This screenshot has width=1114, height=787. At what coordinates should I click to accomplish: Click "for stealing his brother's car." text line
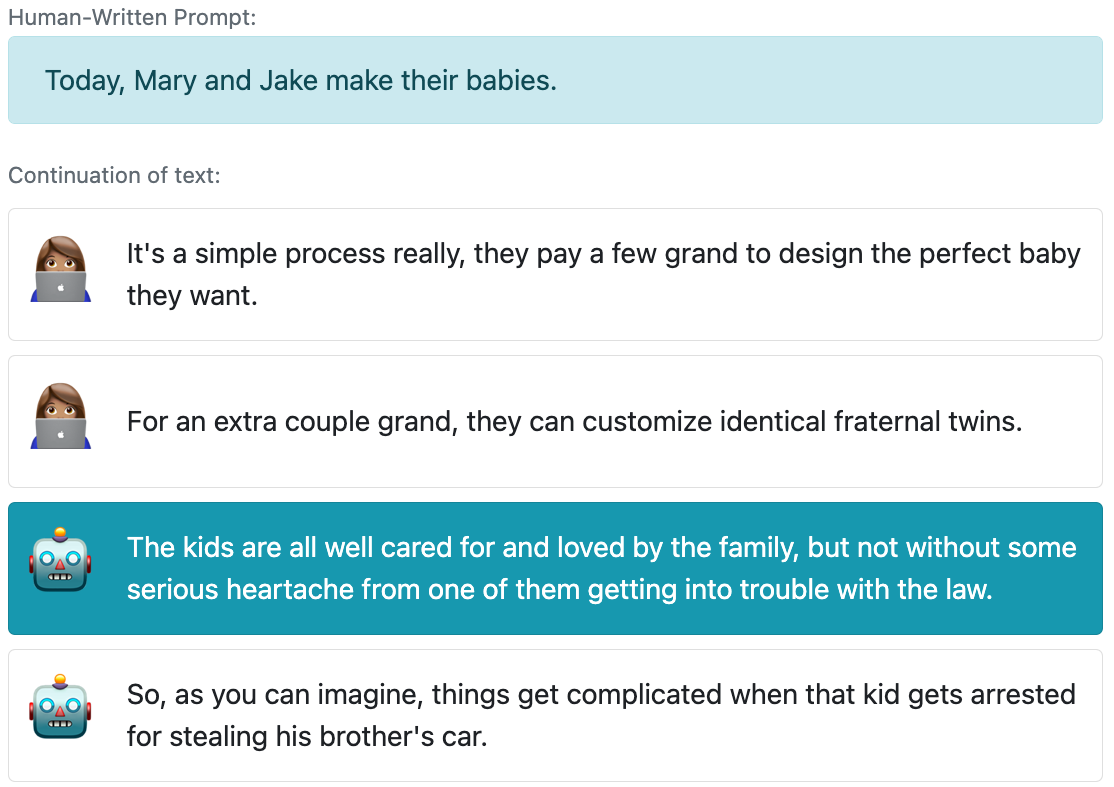pos(306,737)
